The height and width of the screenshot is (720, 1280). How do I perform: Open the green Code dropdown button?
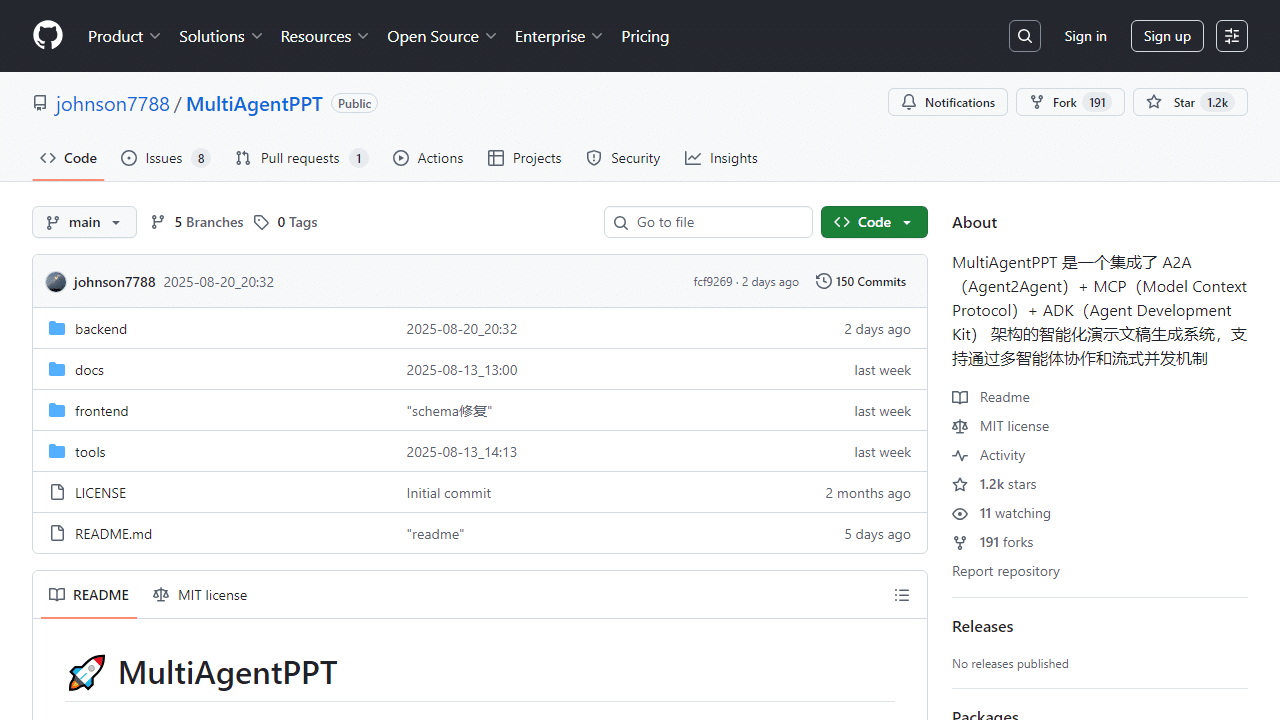click(874, 222)
